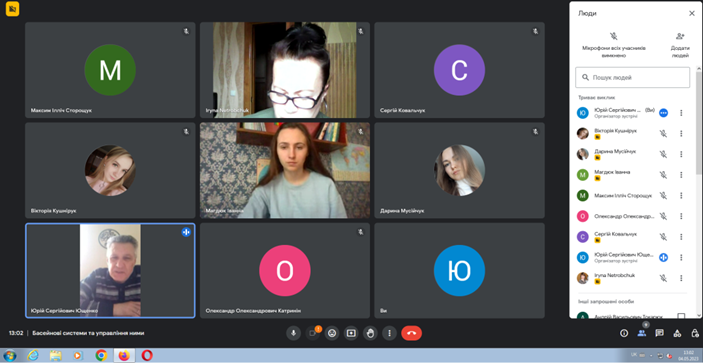Mute Сергій Ковальчук in the people list

coord(663,237)
